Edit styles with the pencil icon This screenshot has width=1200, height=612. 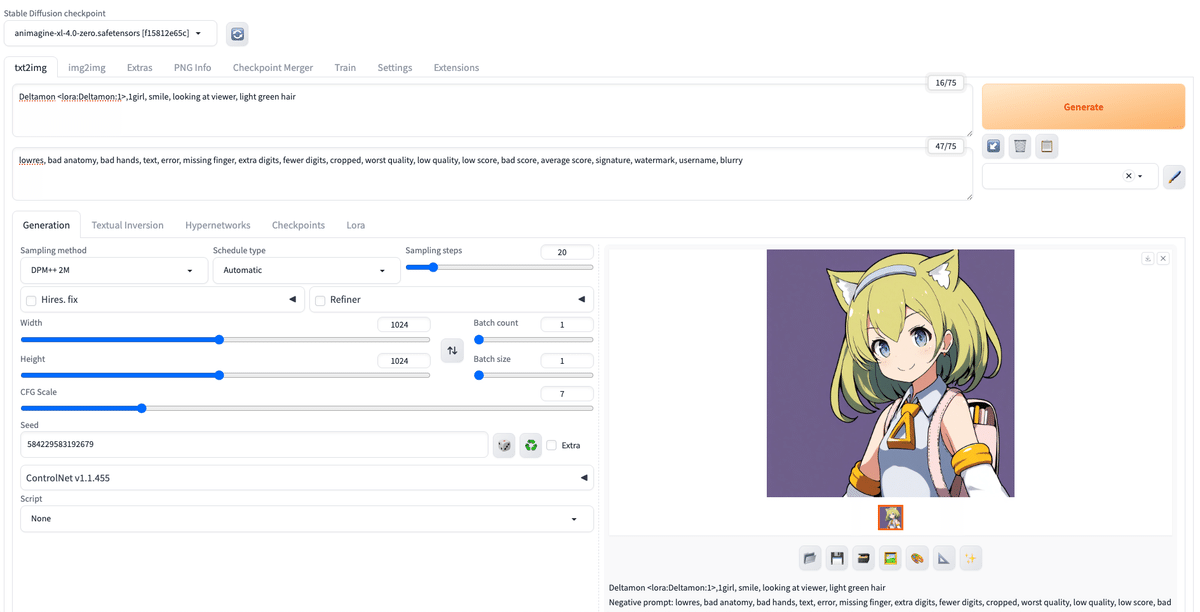1174,176
